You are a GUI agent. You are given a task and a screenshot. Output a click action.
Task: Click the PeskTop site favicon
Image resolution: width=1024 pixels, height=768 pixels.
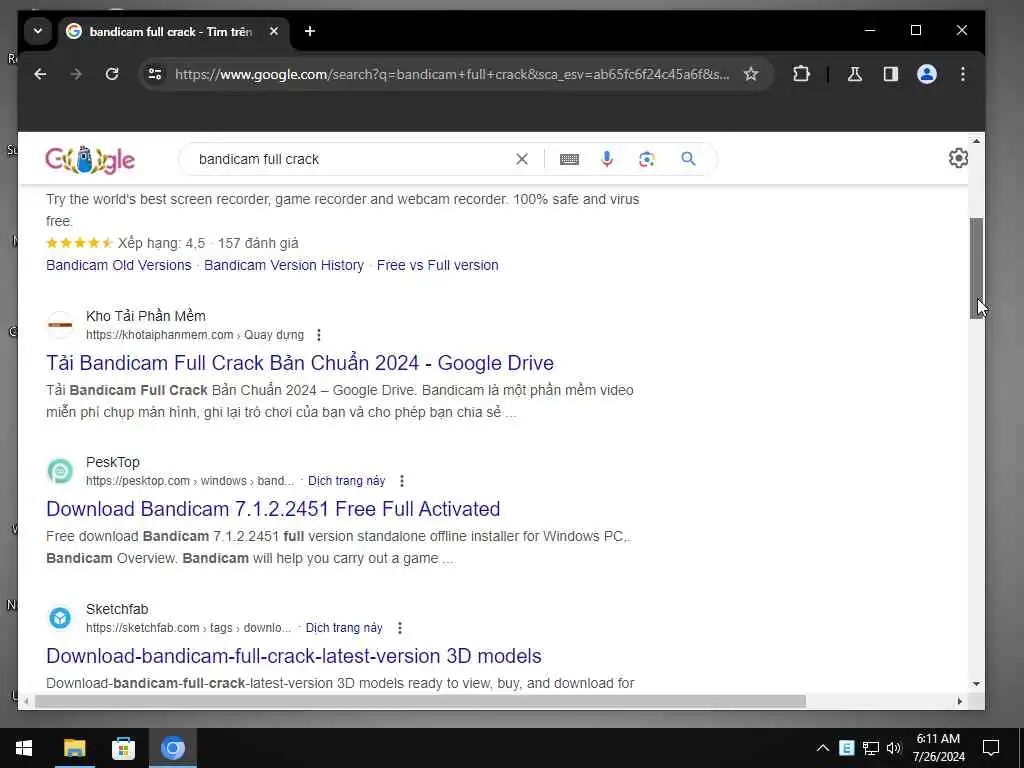(x=60, y=471)
